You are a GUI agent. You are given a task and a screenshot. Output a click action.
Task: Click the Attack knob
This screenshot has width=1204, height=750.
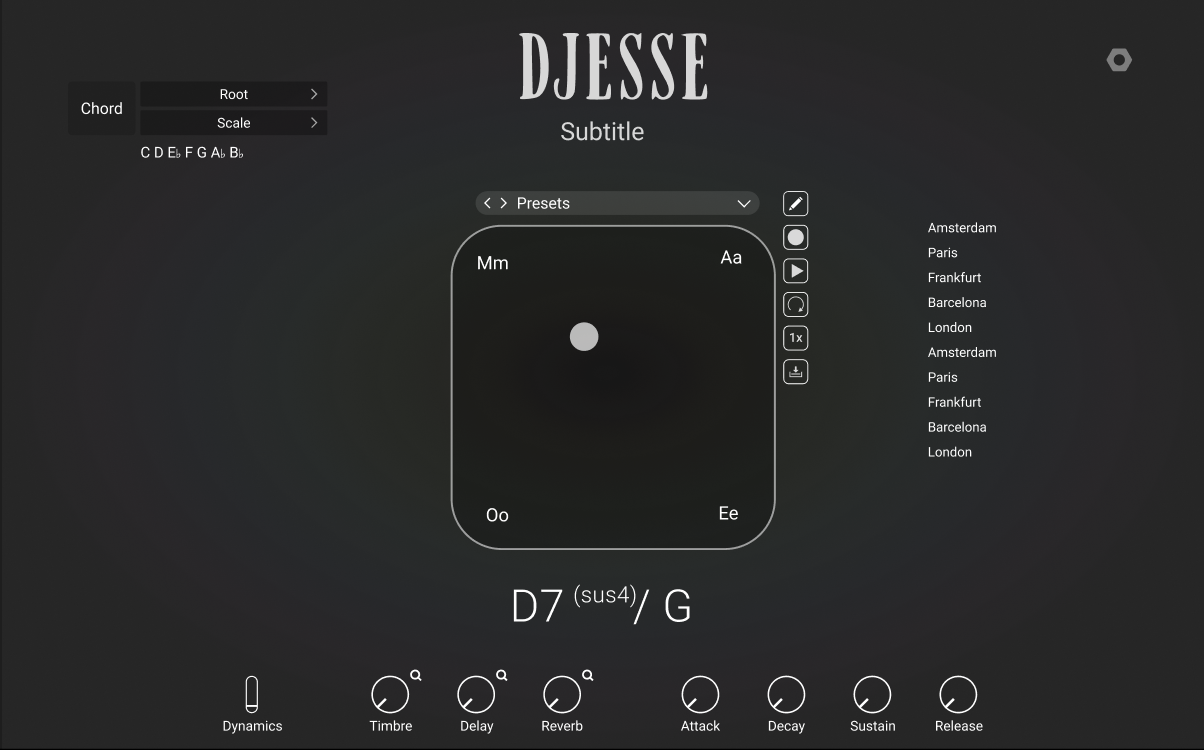click(x=700, y=695)
